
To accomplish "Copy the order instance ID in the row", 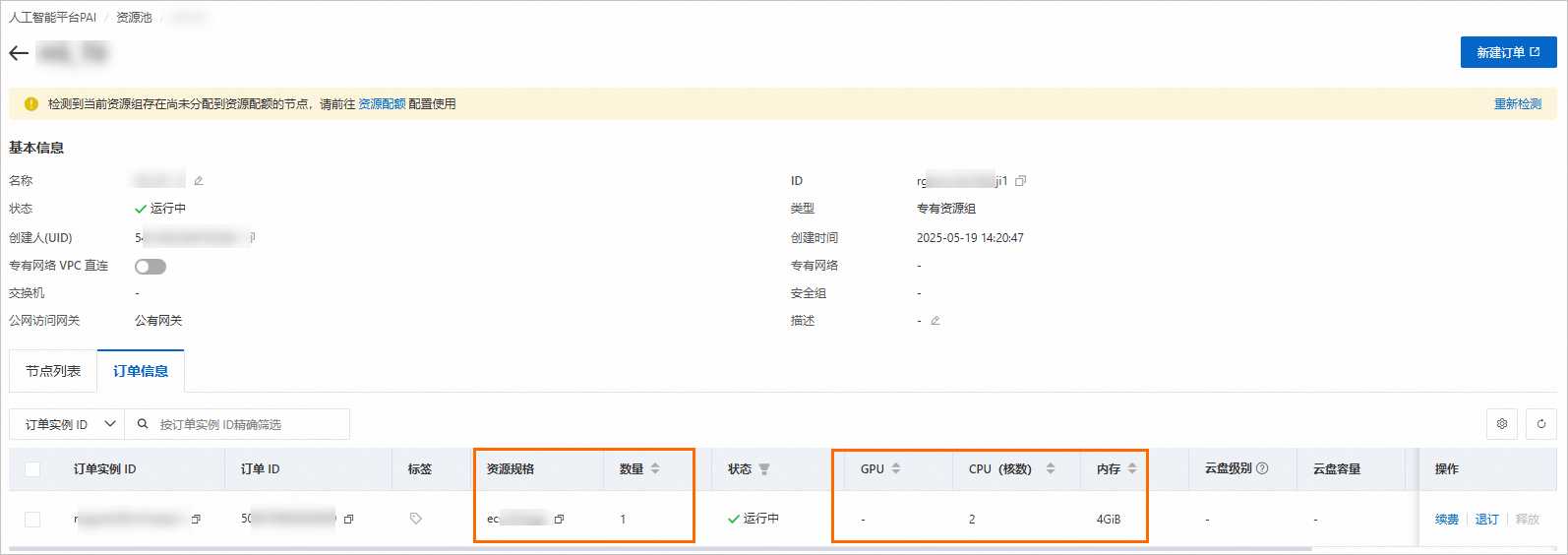I will [x=196, y=520].
